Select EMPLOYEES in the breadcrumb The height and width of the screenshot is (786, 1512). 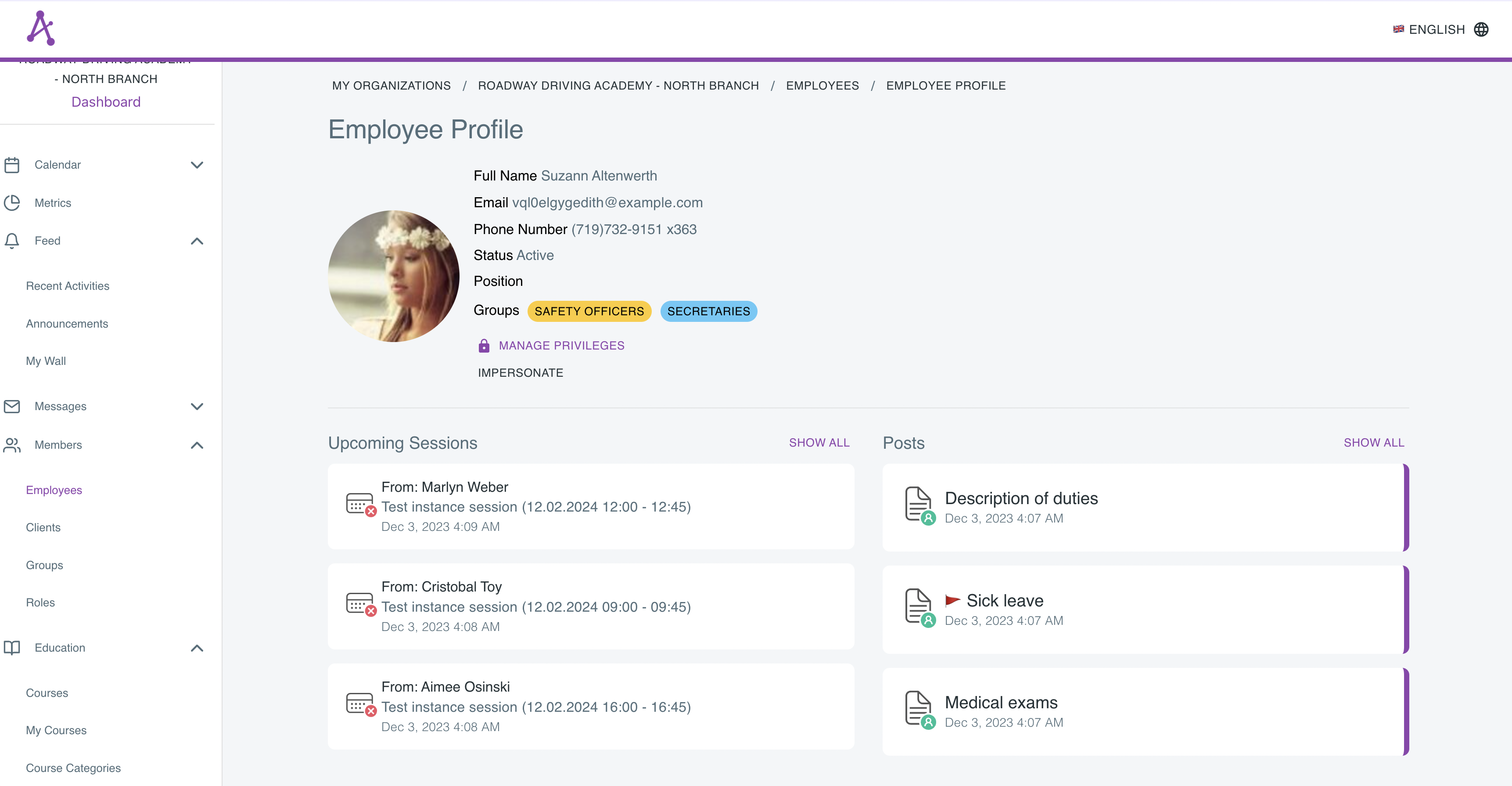pos(822,85)
